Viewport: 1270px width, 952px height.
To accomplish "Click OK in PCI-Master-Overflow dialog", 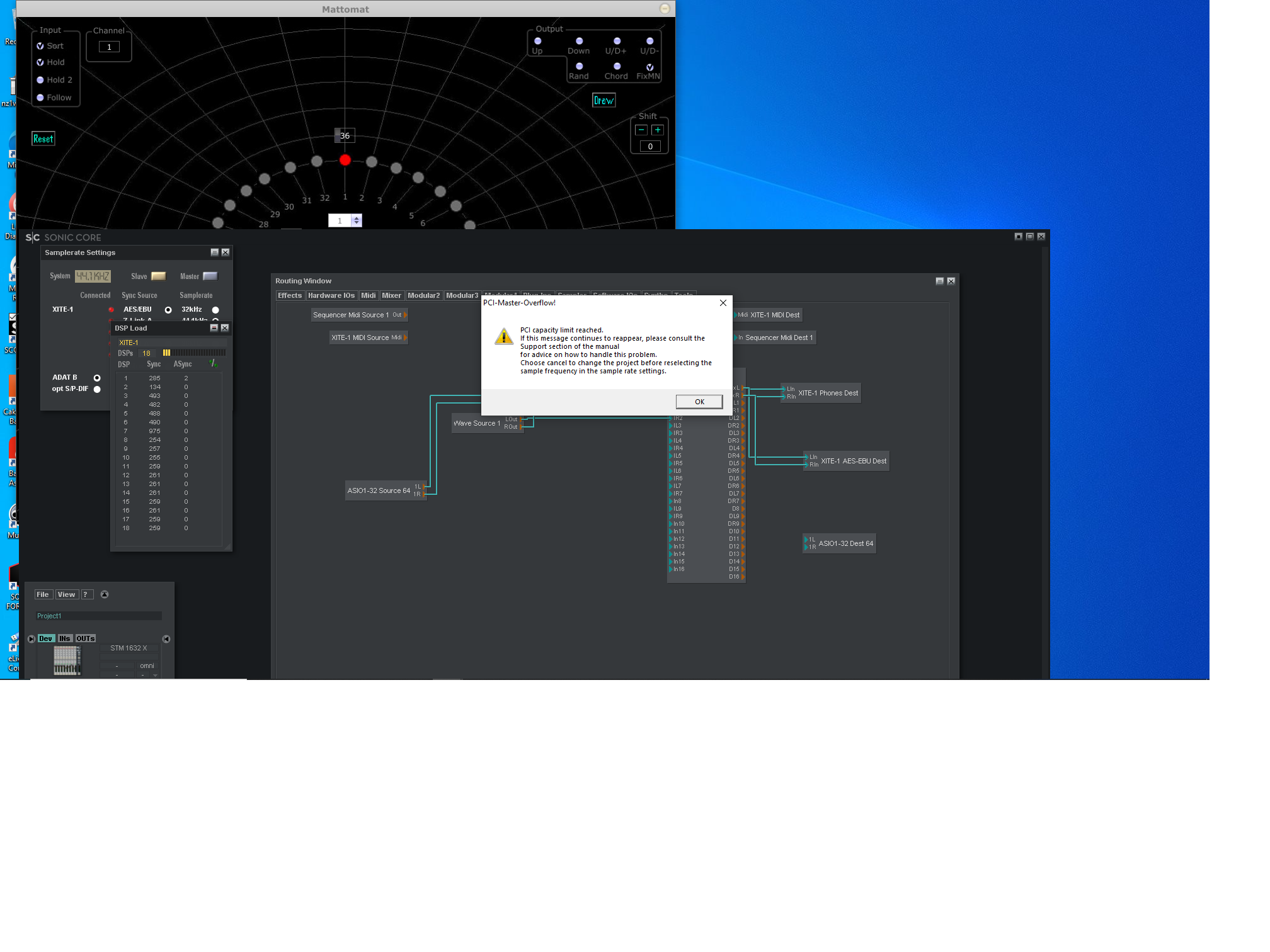I will (699, 402).
